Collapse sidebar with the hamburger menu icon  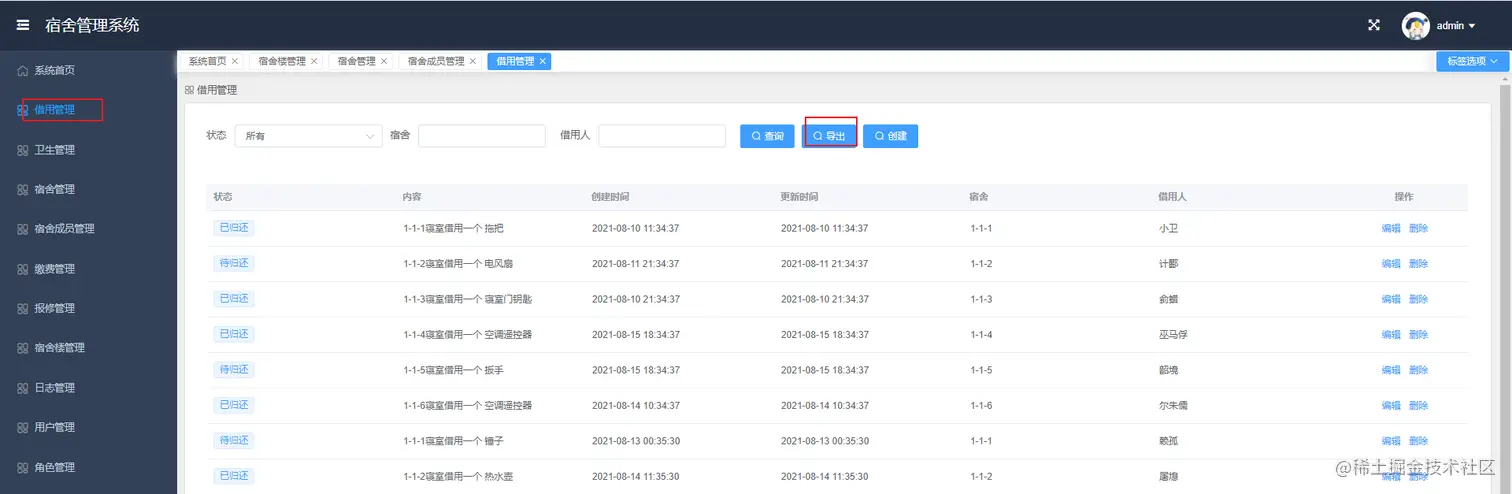tap(23, 25)
